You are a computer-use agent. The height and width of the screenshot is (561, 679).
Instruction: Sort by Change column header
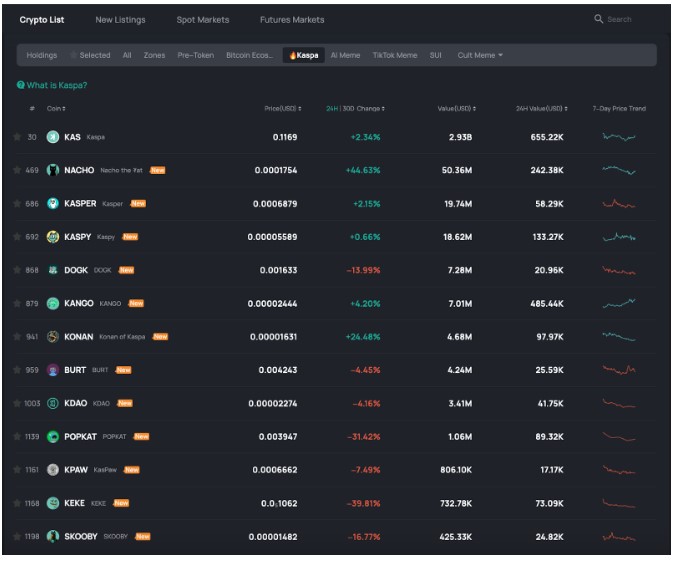point(355,109)
